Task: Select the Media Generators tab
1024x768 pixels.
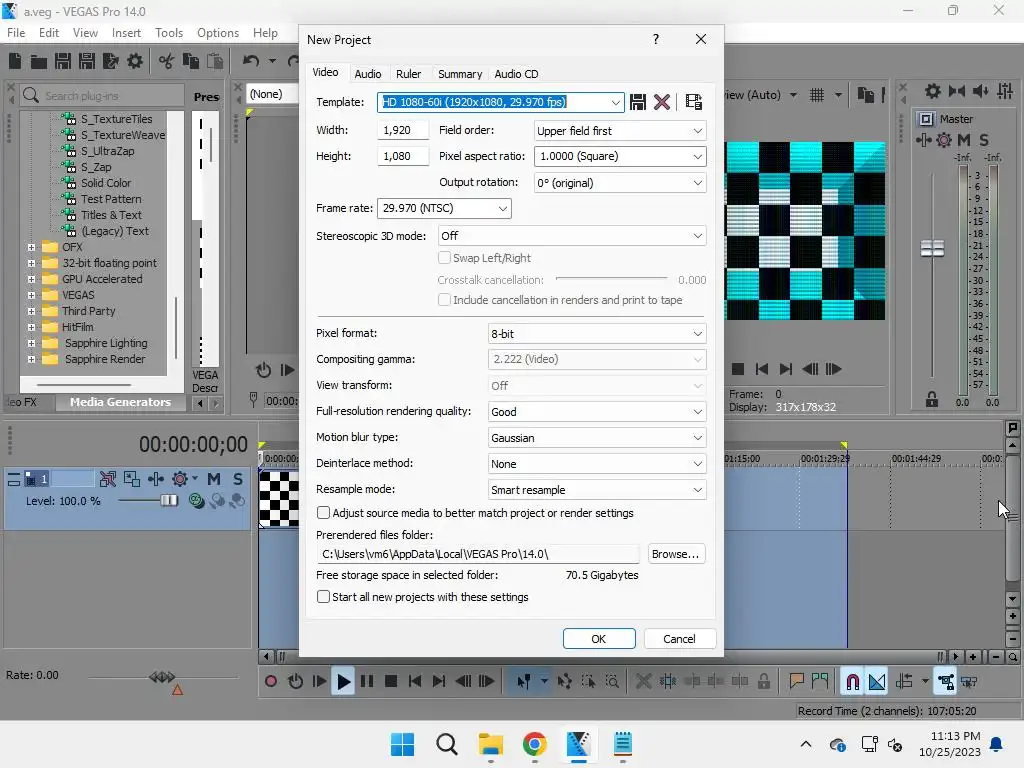Action: point(120,402)
